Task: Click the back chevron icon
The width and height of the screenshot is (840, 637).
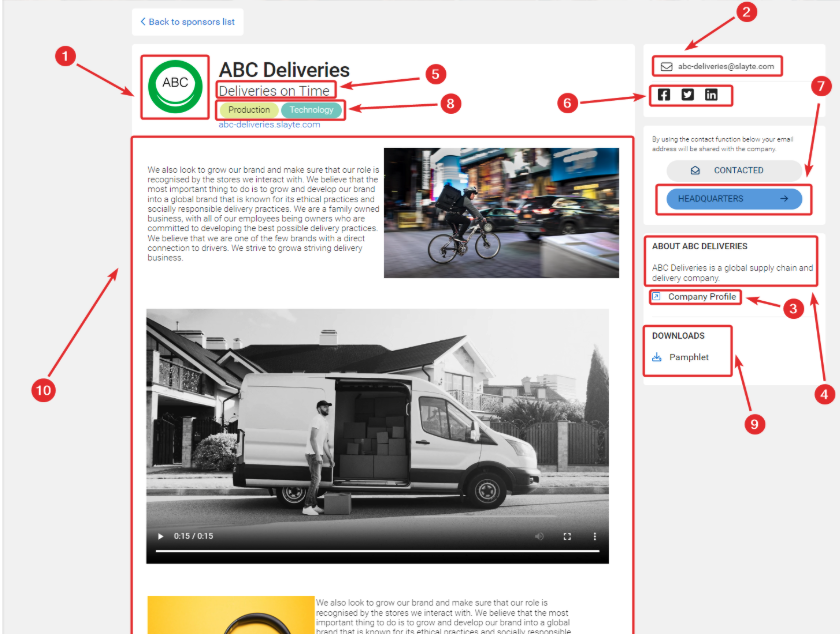Action: point(143,22)
